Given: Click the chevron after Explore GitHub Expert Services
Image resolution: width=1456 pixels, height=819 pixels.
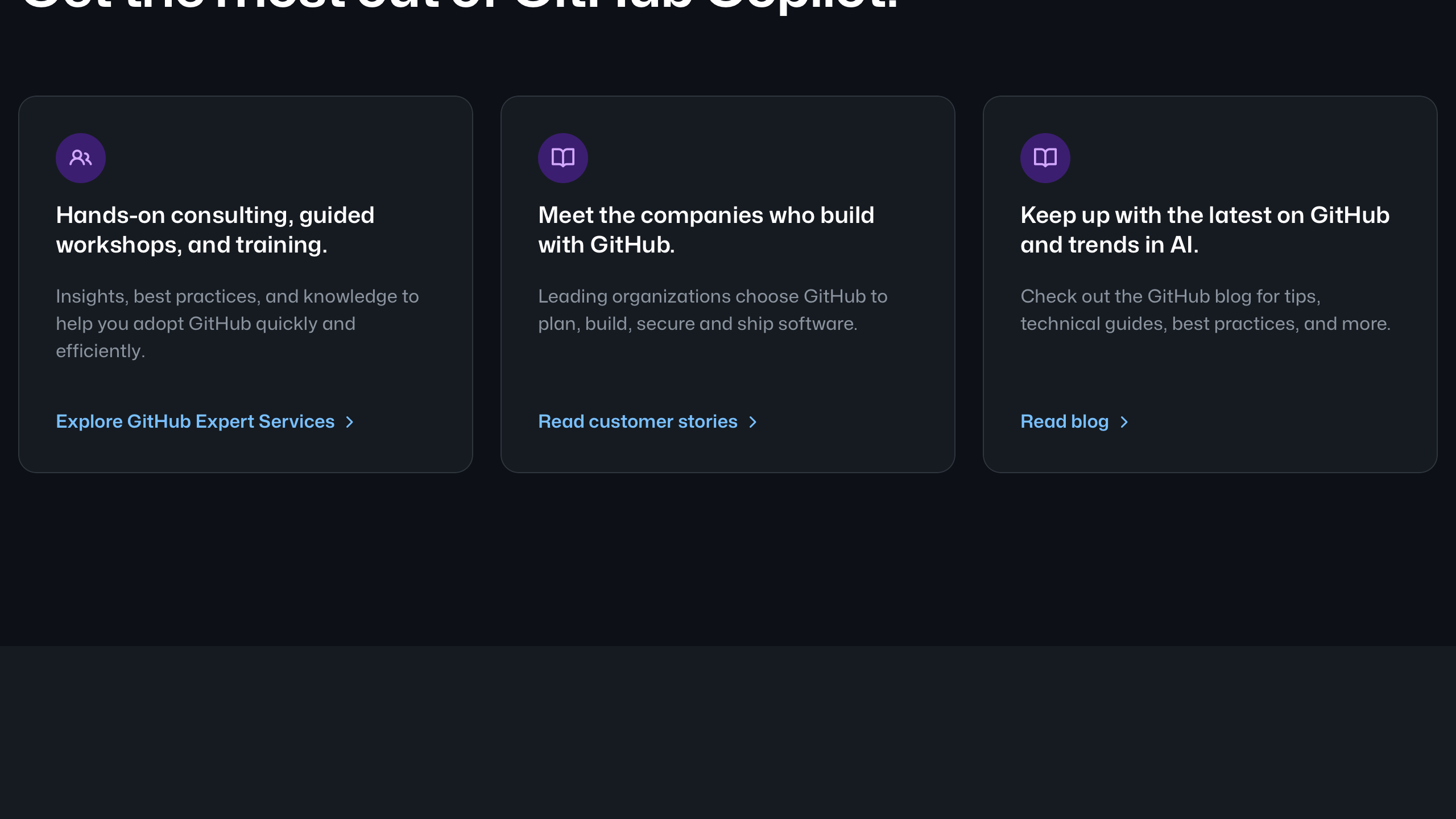Looking at the screenshot, I should (350, 422).
